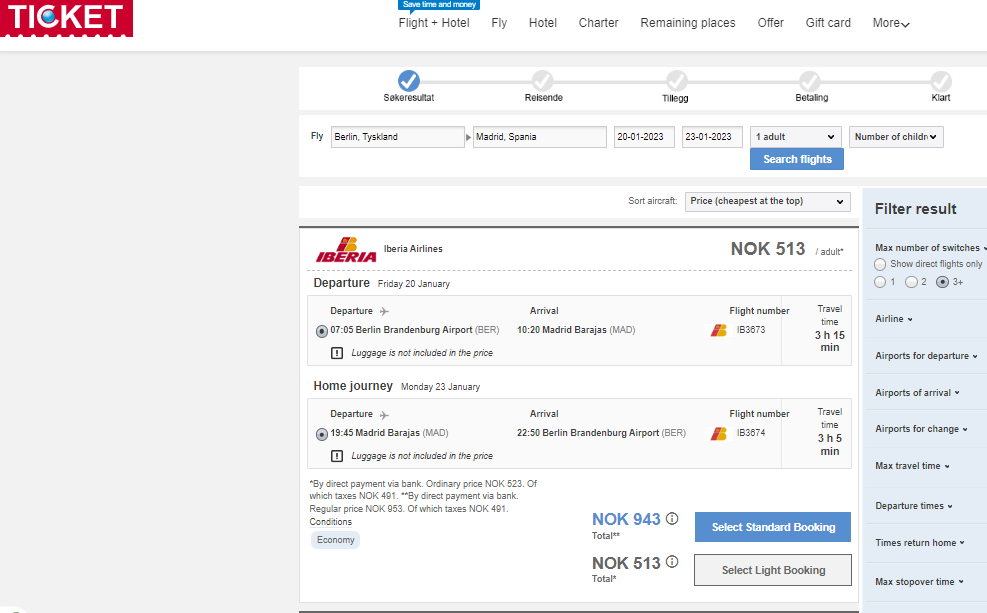Click info icon next to NOK 943
The image size is (987, 613).
(x=672, y=519)
